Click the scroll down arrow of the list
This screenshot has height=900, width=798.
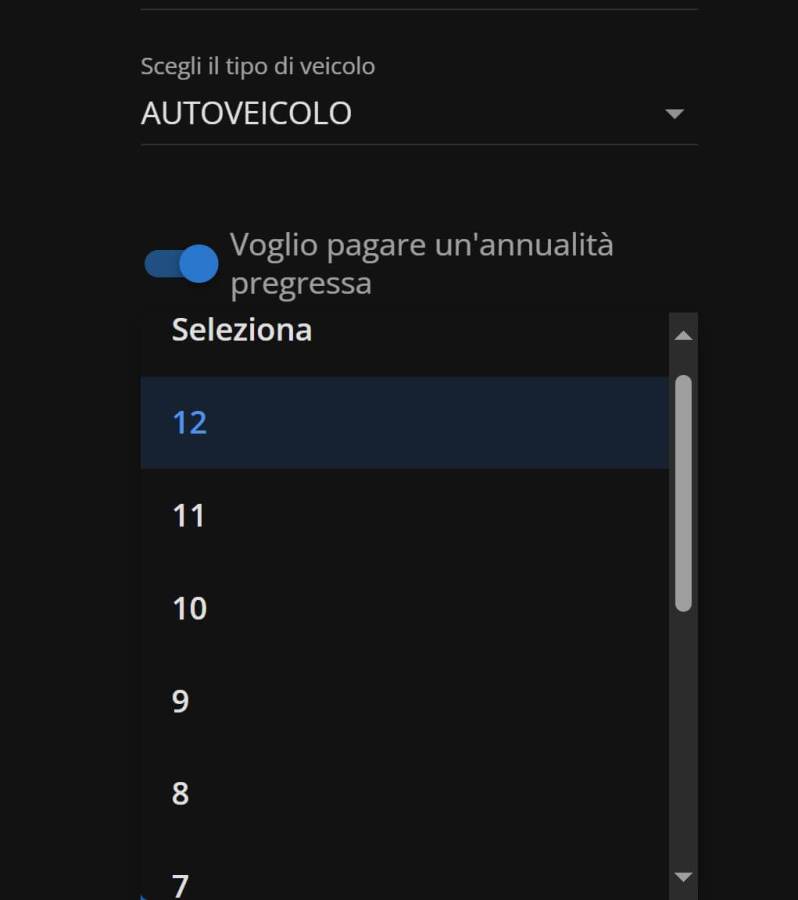684,877
